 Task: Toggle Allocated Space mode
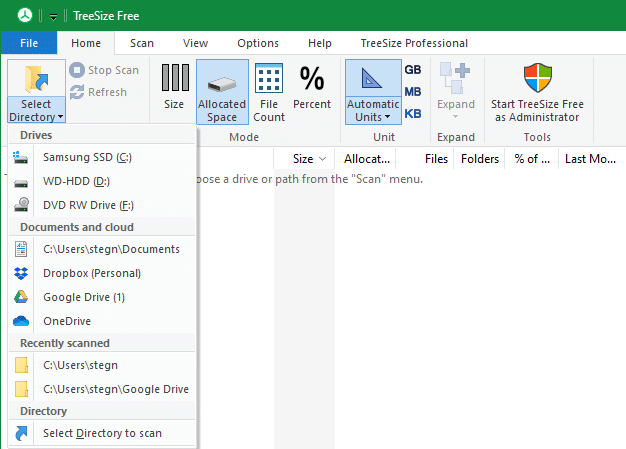[222, 92]
